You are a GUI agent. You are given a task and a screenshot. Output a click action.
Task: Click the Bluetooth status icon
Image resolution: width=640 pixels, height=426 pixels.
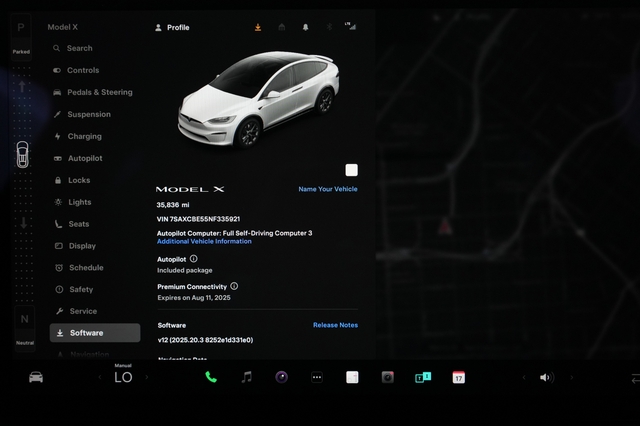[x=329, y=27]
